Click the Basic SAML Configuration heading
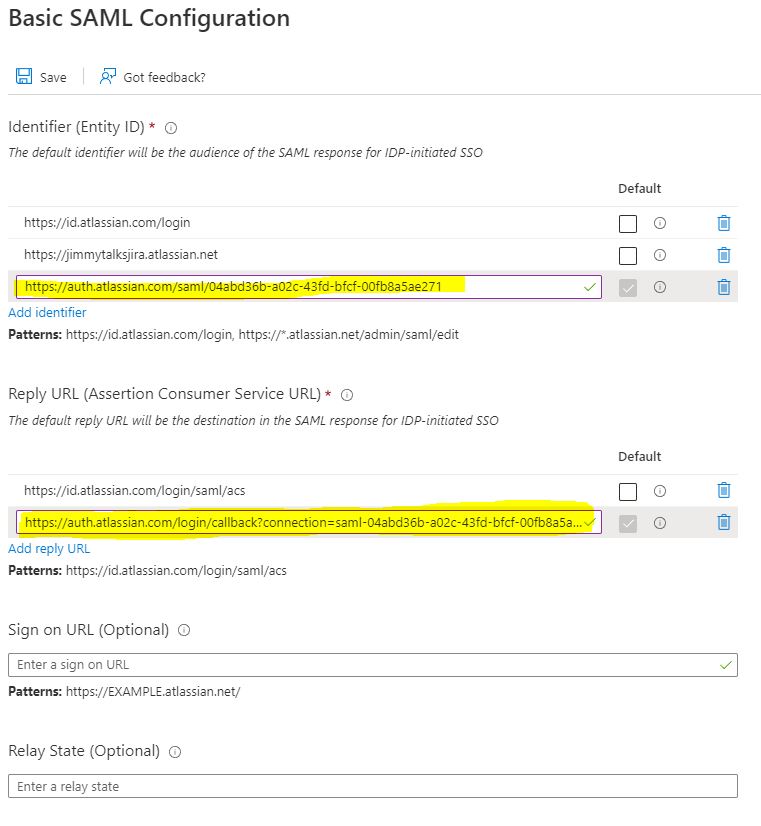 pyautogui.click(x=149, y=18)
